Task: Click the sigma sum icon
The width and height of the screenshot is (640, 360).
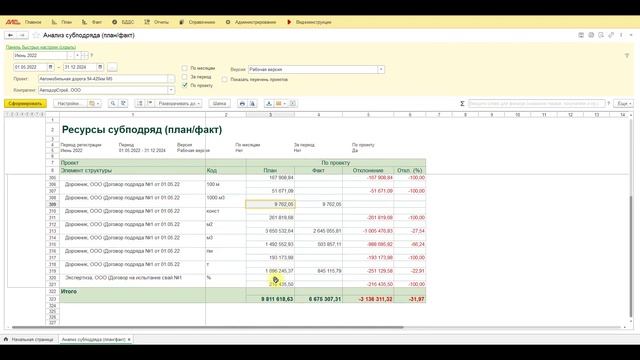Action: [x=462, y=104]
